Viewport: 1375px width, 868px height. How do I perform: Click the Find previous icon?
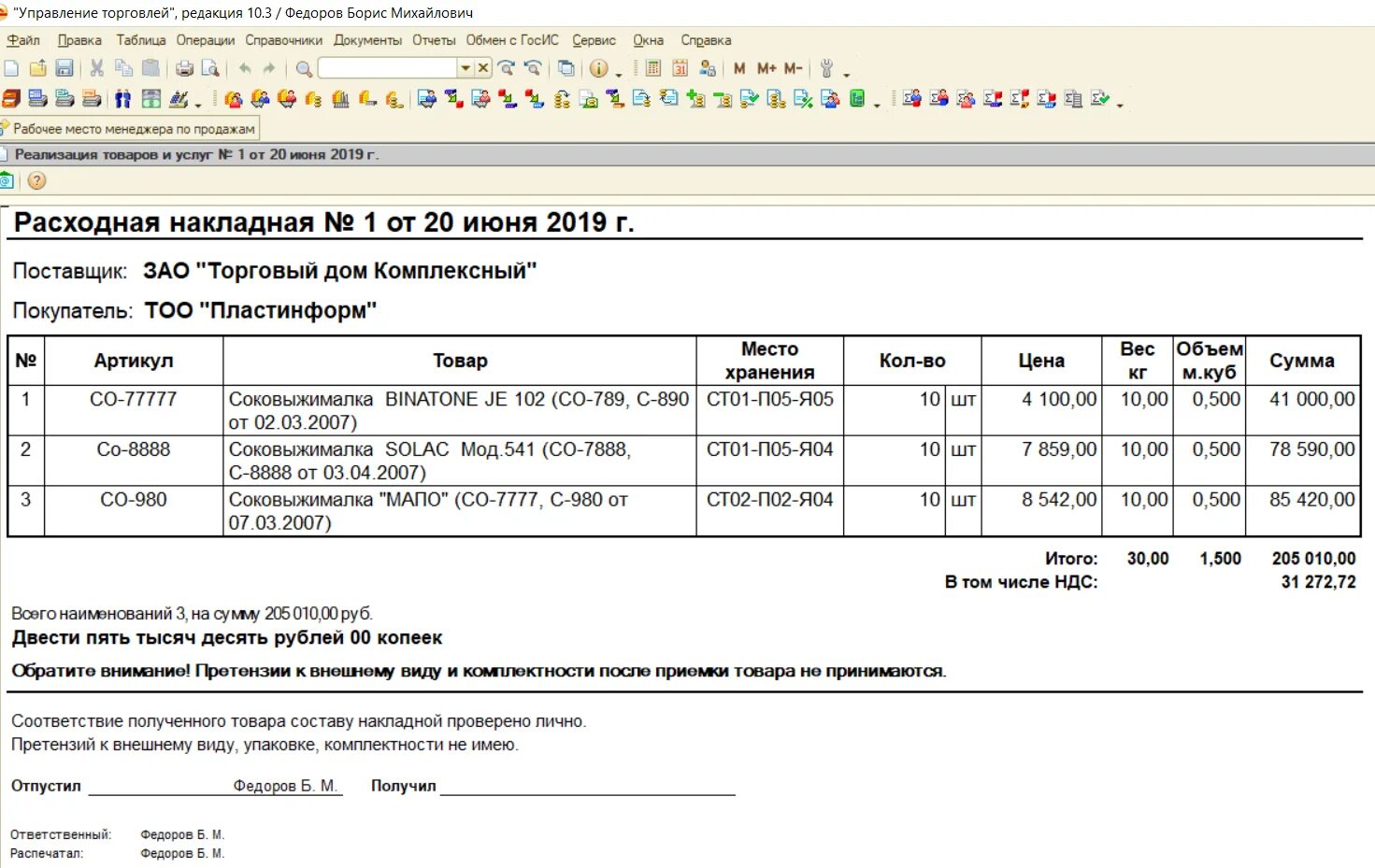point(532,68)
